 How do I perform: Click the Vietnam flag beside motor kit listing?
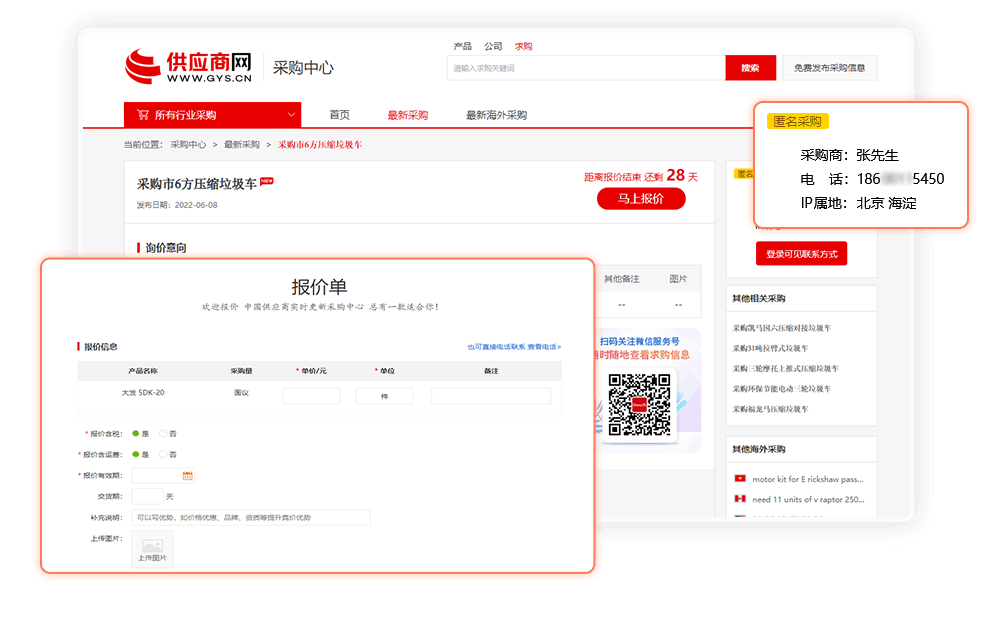[740, 479]
